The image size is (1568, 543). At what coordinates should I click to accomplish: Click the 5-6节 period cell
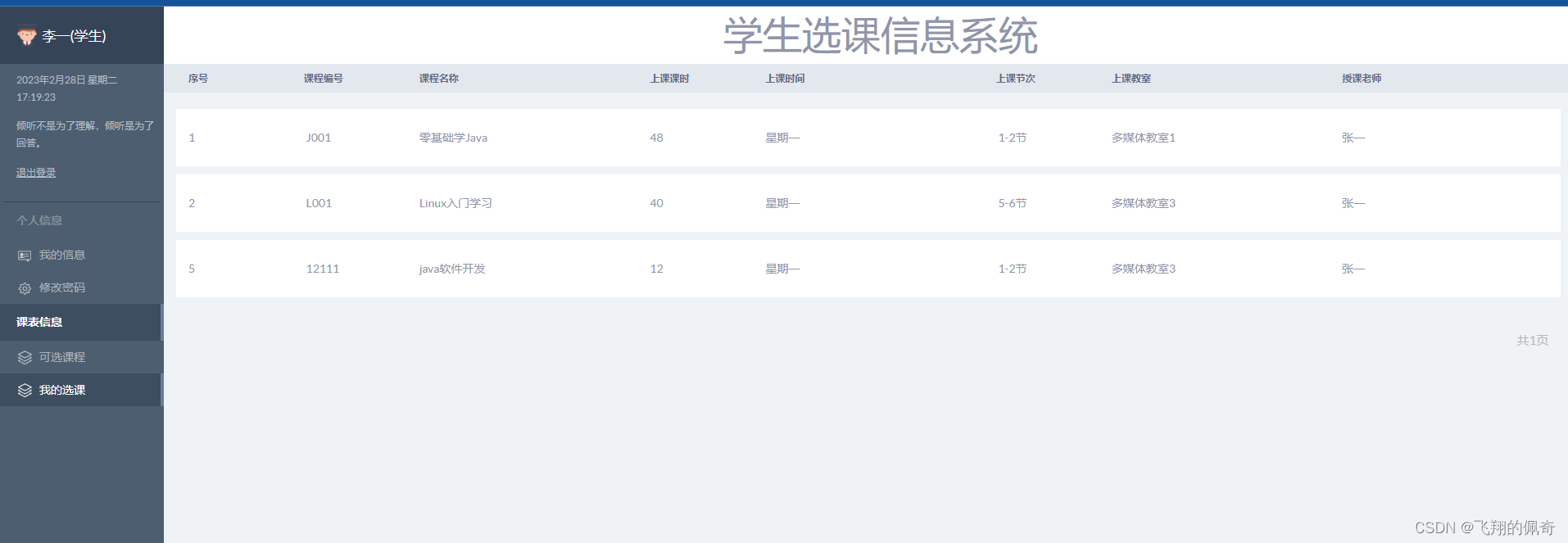coord(1013,203)
